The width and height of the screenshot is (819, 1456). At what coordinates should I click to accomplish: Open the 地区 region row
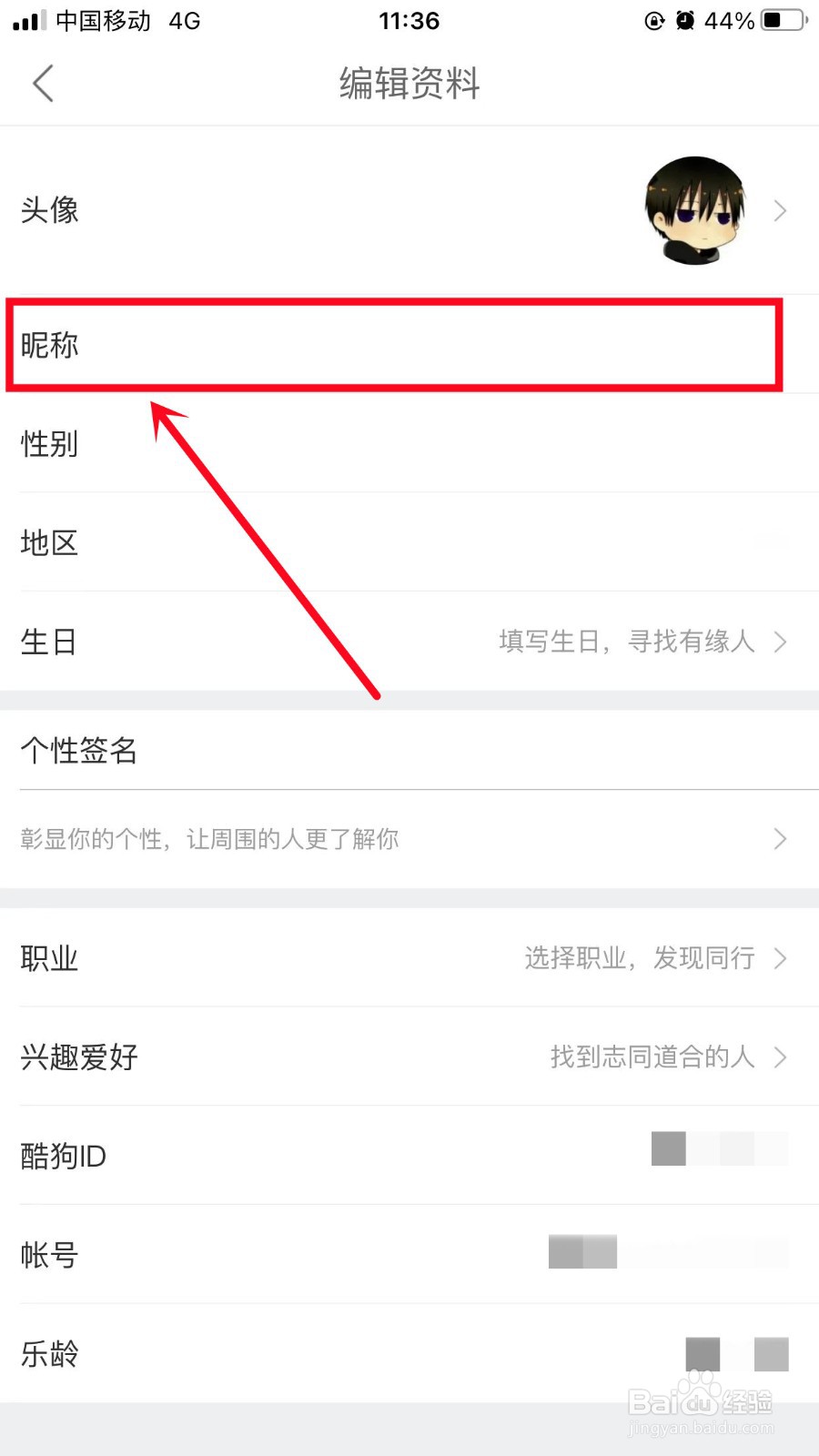[x=409, y=543]
